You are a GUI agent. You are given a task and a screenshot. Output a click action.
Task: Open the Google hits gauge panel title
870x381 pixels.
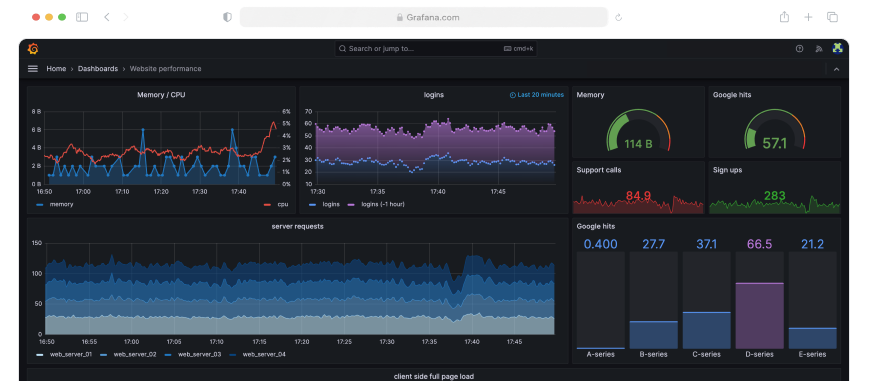tap(732, 95)
